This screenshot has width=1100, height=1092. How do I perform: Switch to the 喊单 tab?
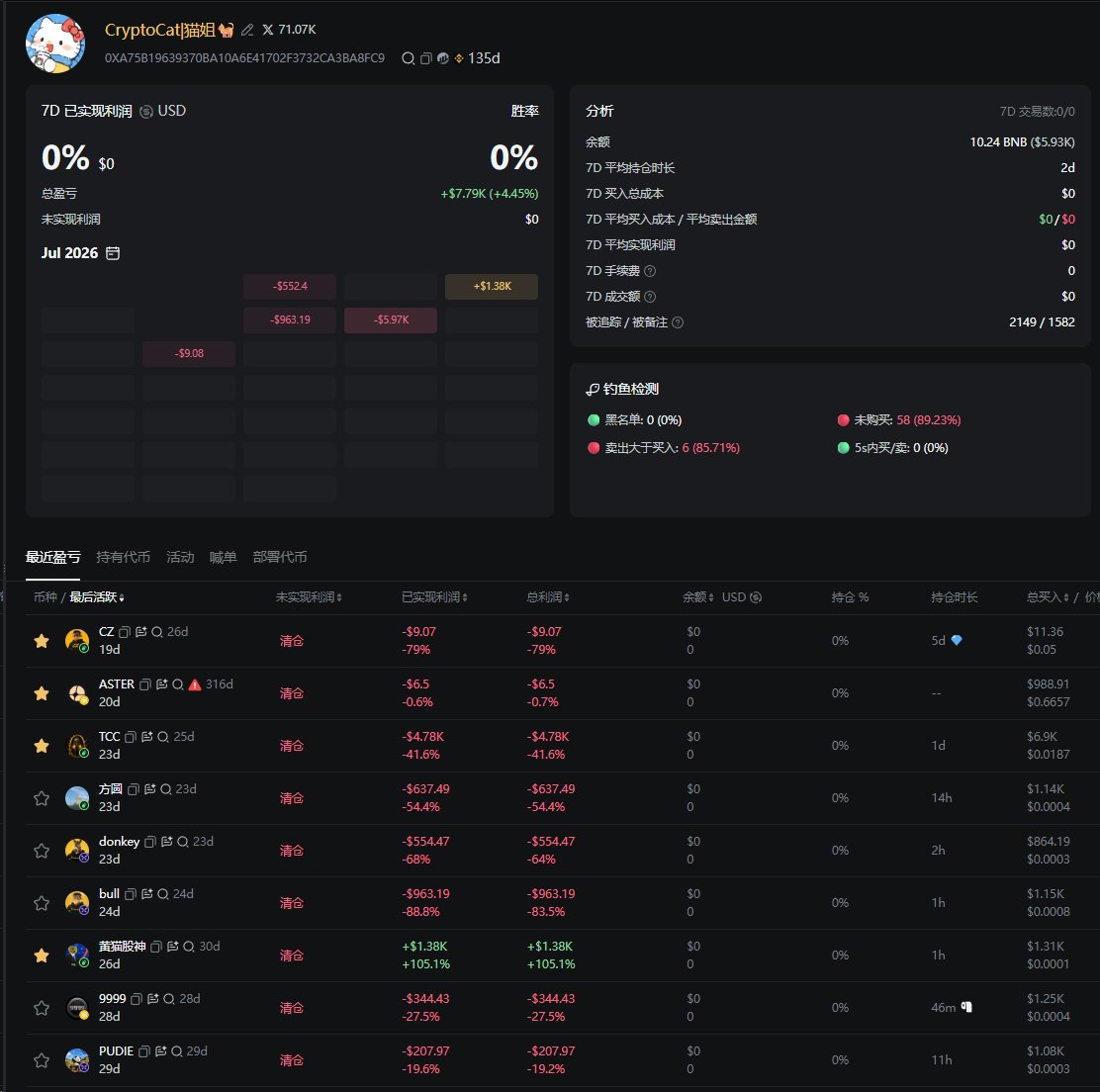tap(224, 557)
